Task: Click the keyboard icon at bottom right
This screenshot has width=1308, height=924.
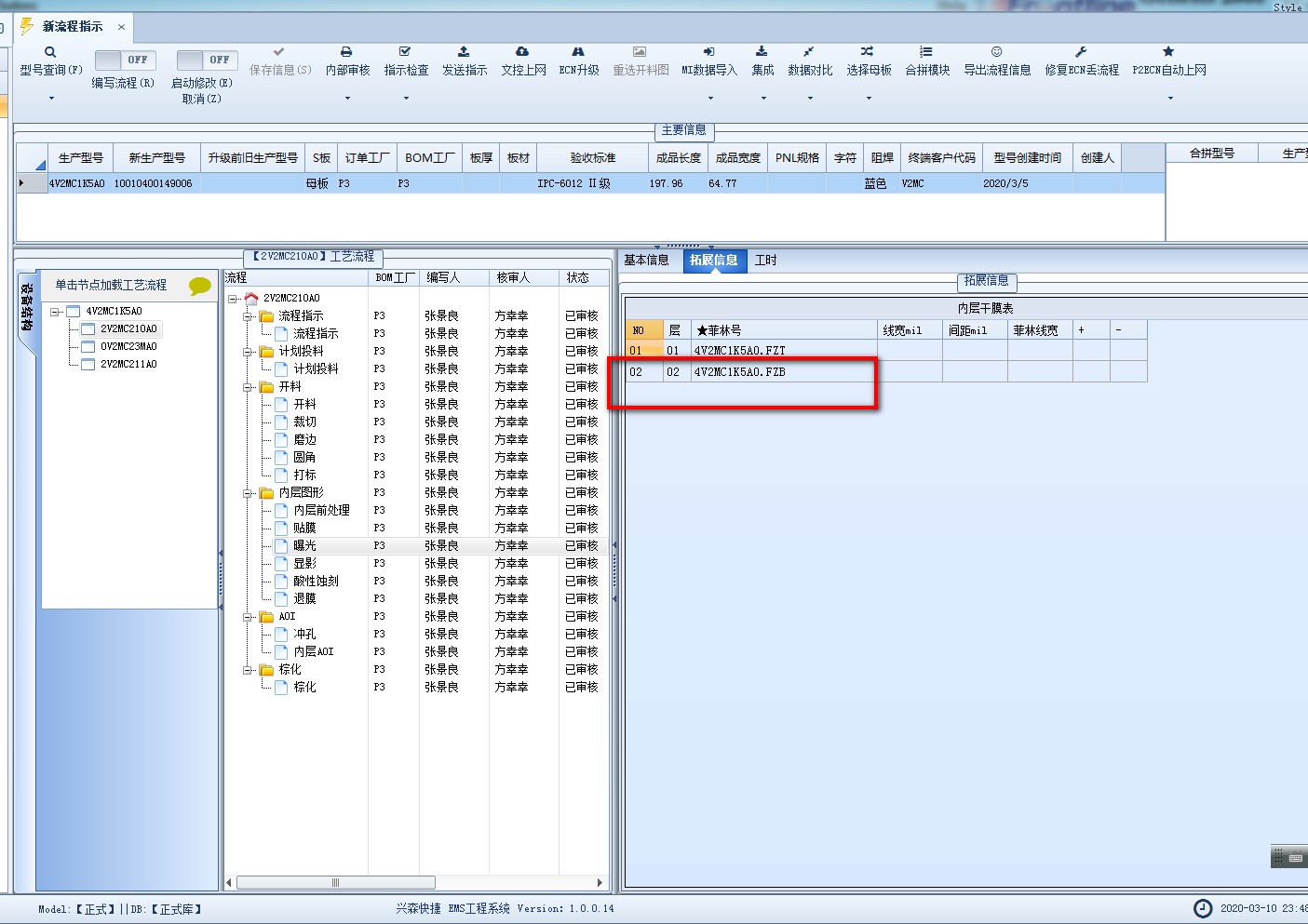Action: click(x=1296, y=858)
